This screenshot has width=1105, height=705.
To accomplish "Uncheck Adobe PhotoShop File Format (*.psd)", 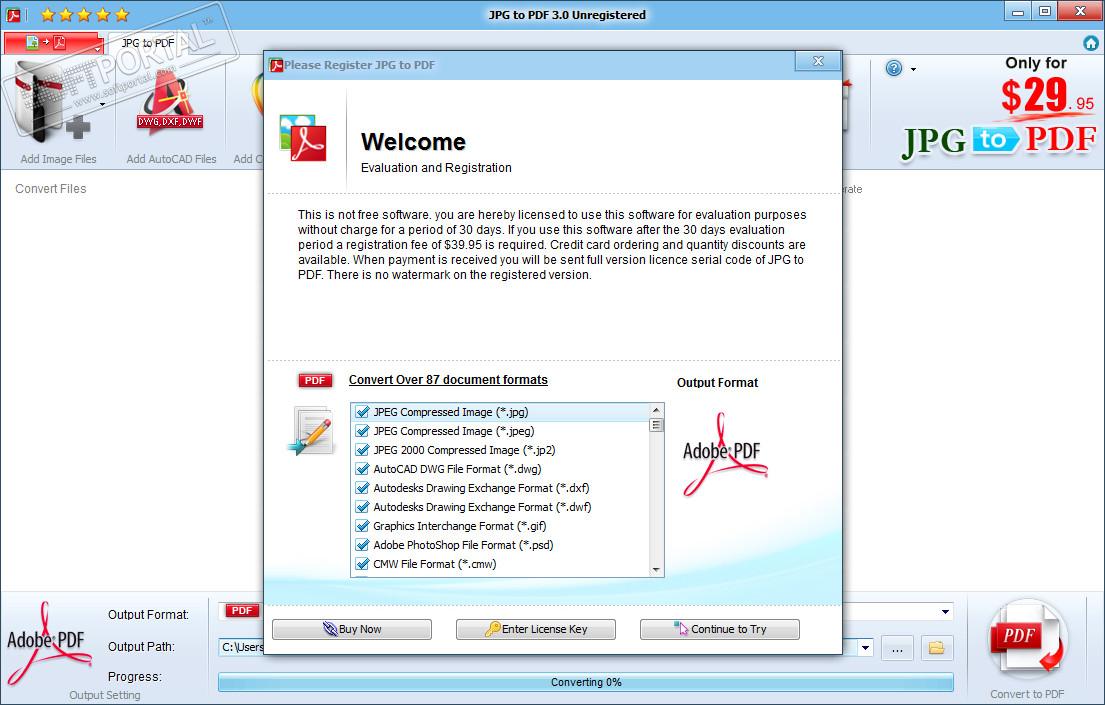I will click(363, 545).
